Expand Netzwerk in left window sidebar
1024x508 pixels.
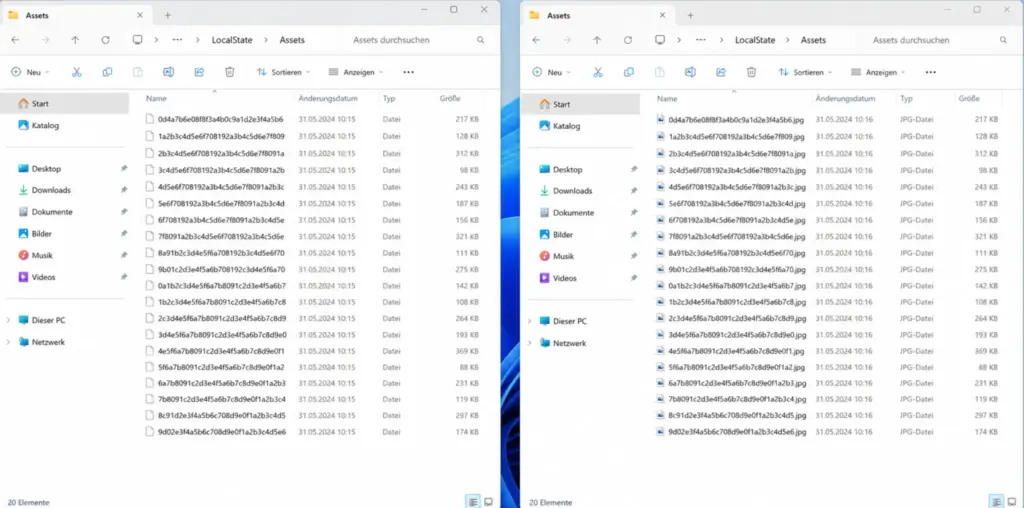click(x=8, y=342)
